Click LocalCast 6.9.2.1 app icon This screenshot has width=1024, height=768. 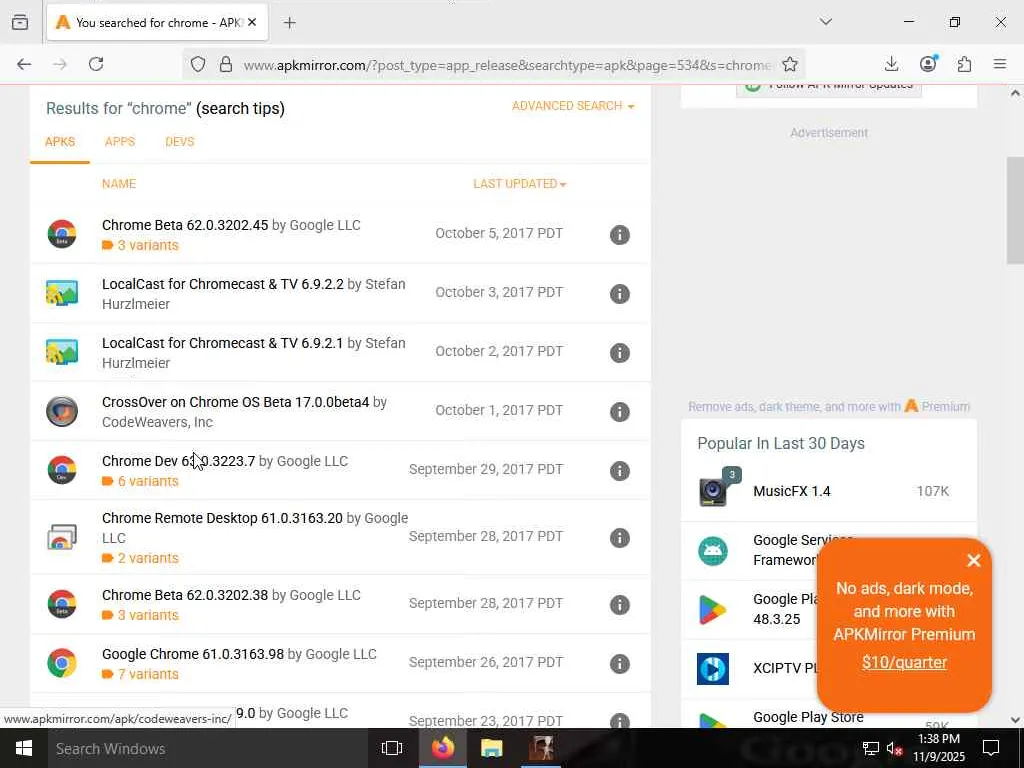pos(62,352)
